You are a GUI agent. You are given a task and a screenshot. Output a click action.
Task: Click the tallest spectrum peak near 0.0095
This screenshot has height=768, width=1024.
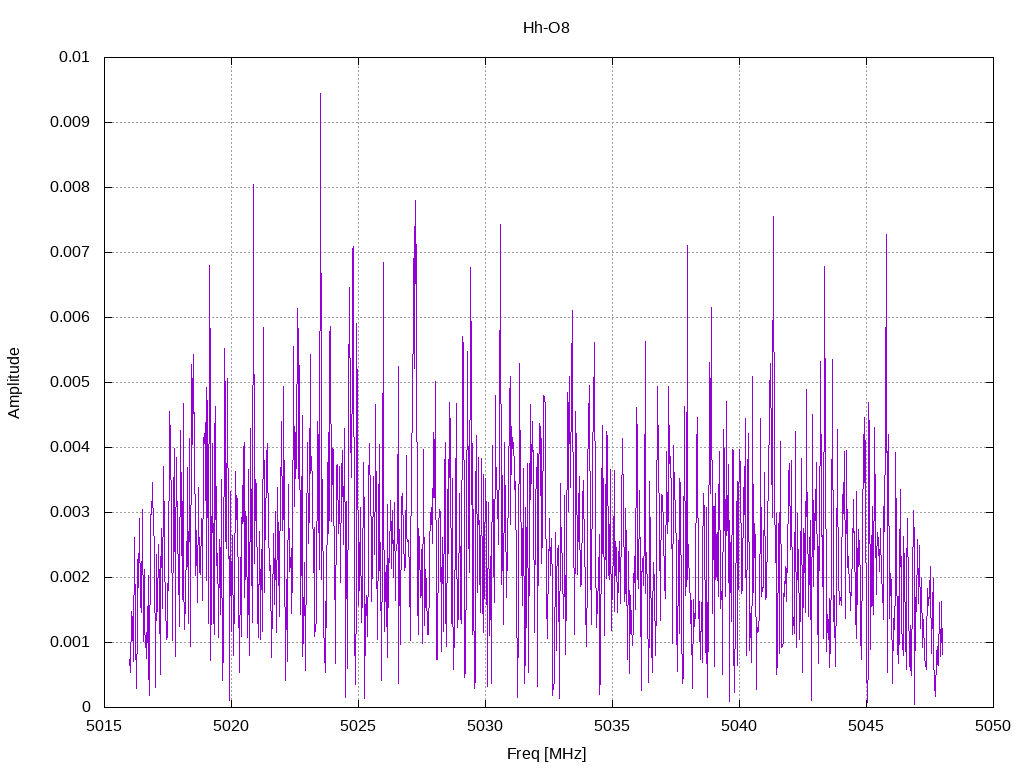click(x=320, y=95)
